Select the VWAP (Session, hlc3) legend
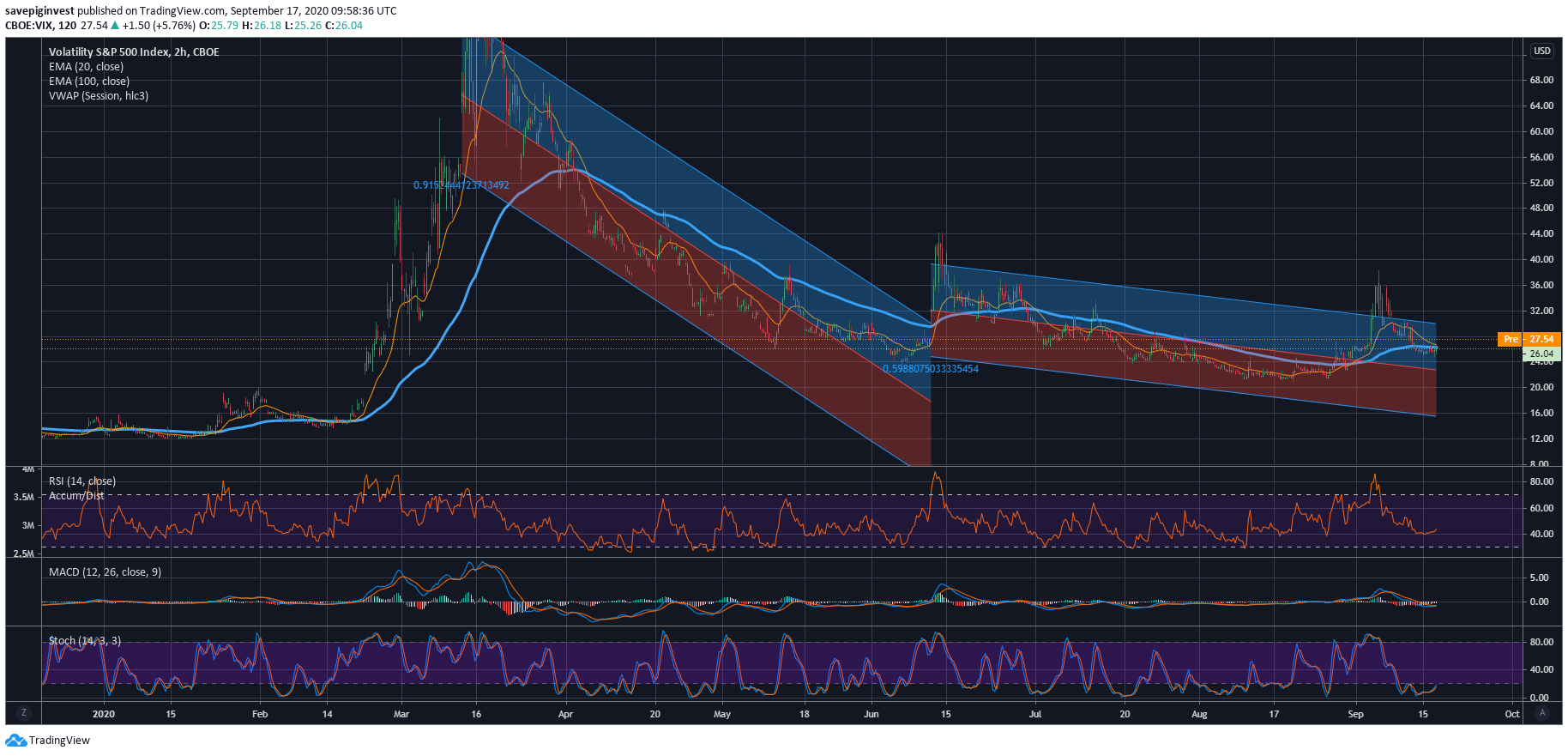1568x756 pixels. (x=99, y=96)
